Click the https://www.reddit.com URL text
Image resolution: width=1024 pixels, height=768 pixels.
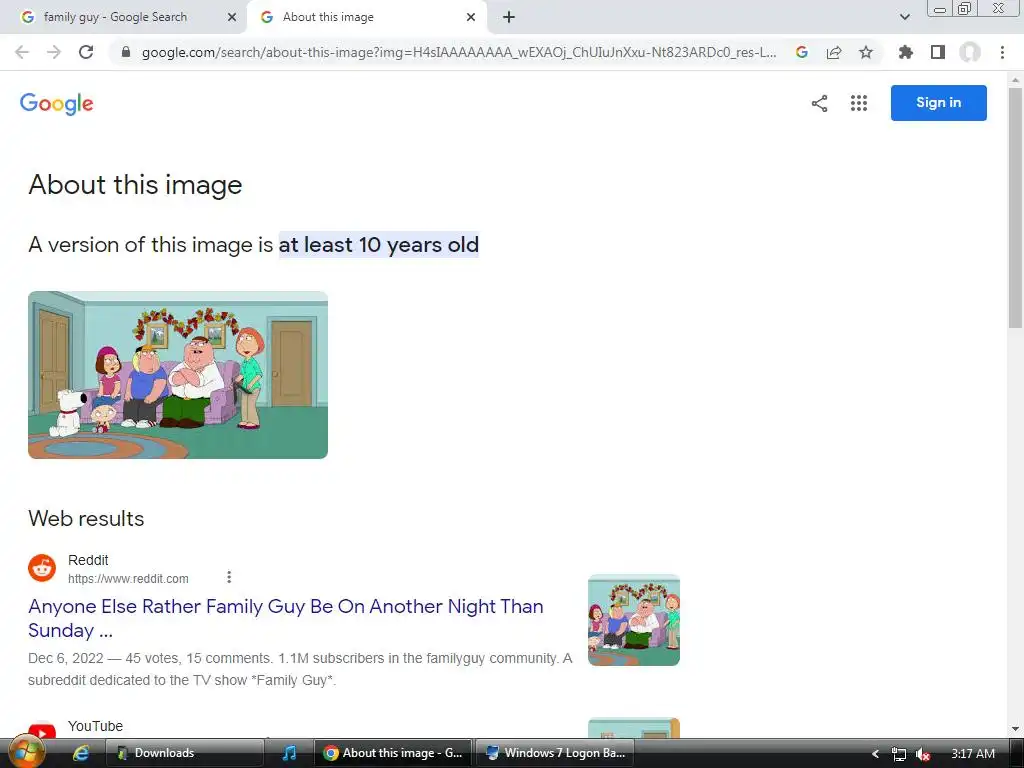click(x=128, y=579)
